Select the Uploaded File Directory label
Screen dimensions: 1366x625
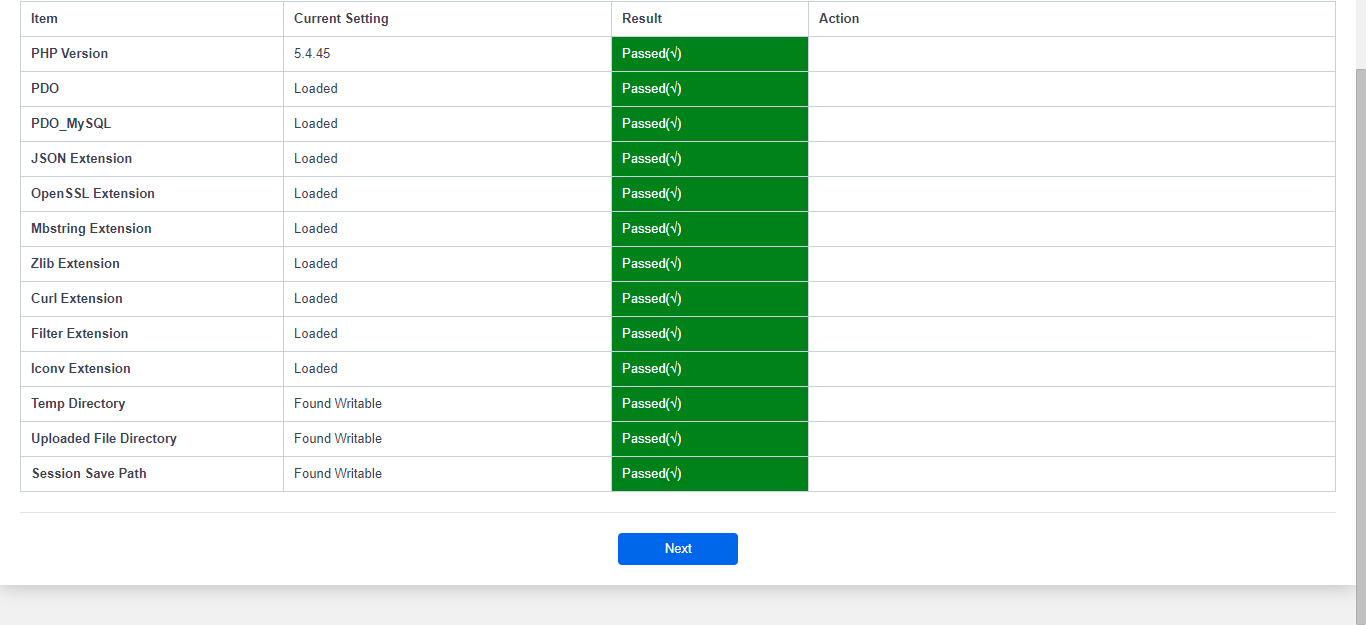click(104, 438)
